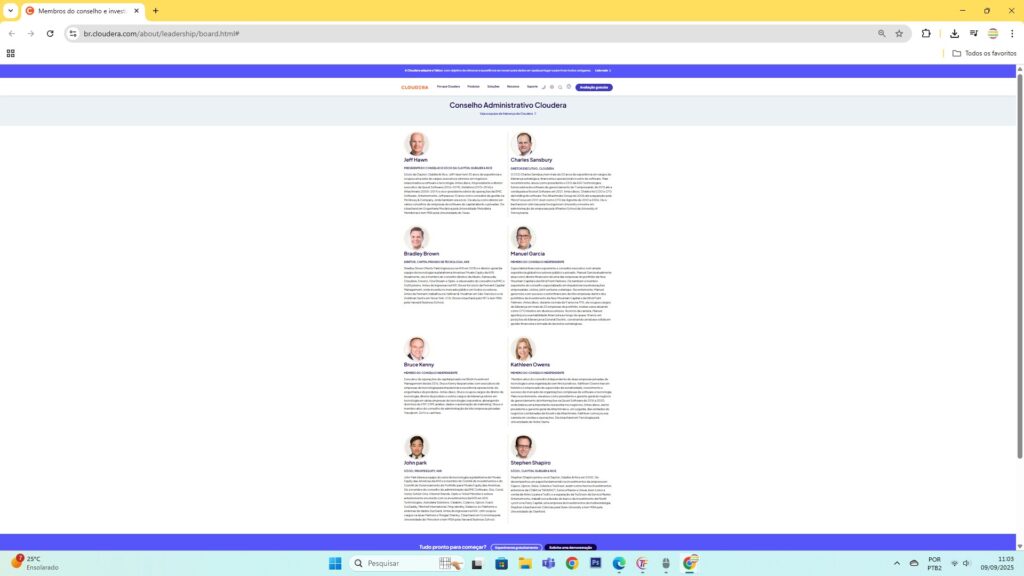The image size is (1024, 576).
Task: Open the media controls icon in the toolbar
Action: [973, 33]
